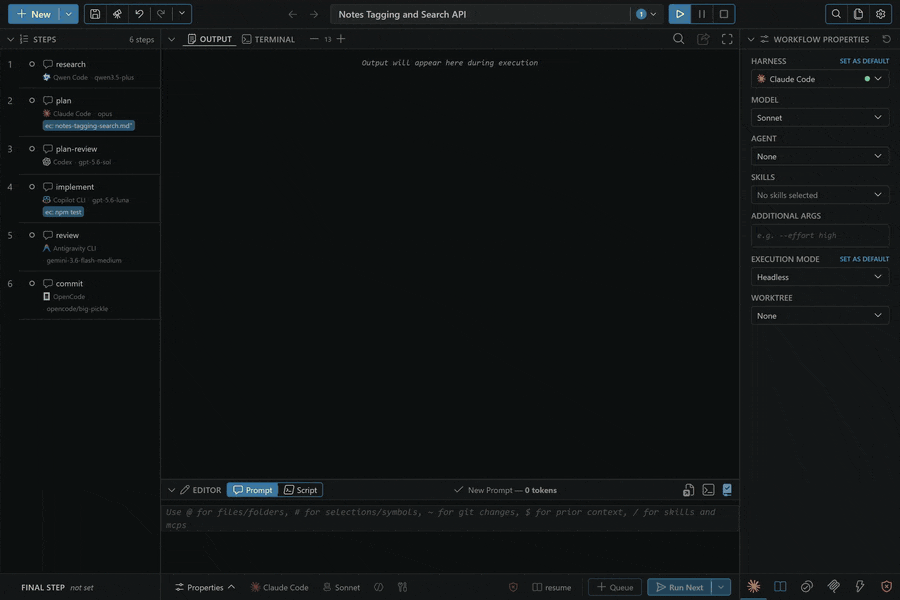Toggle status circle on commit step

[x=32, y=283]
